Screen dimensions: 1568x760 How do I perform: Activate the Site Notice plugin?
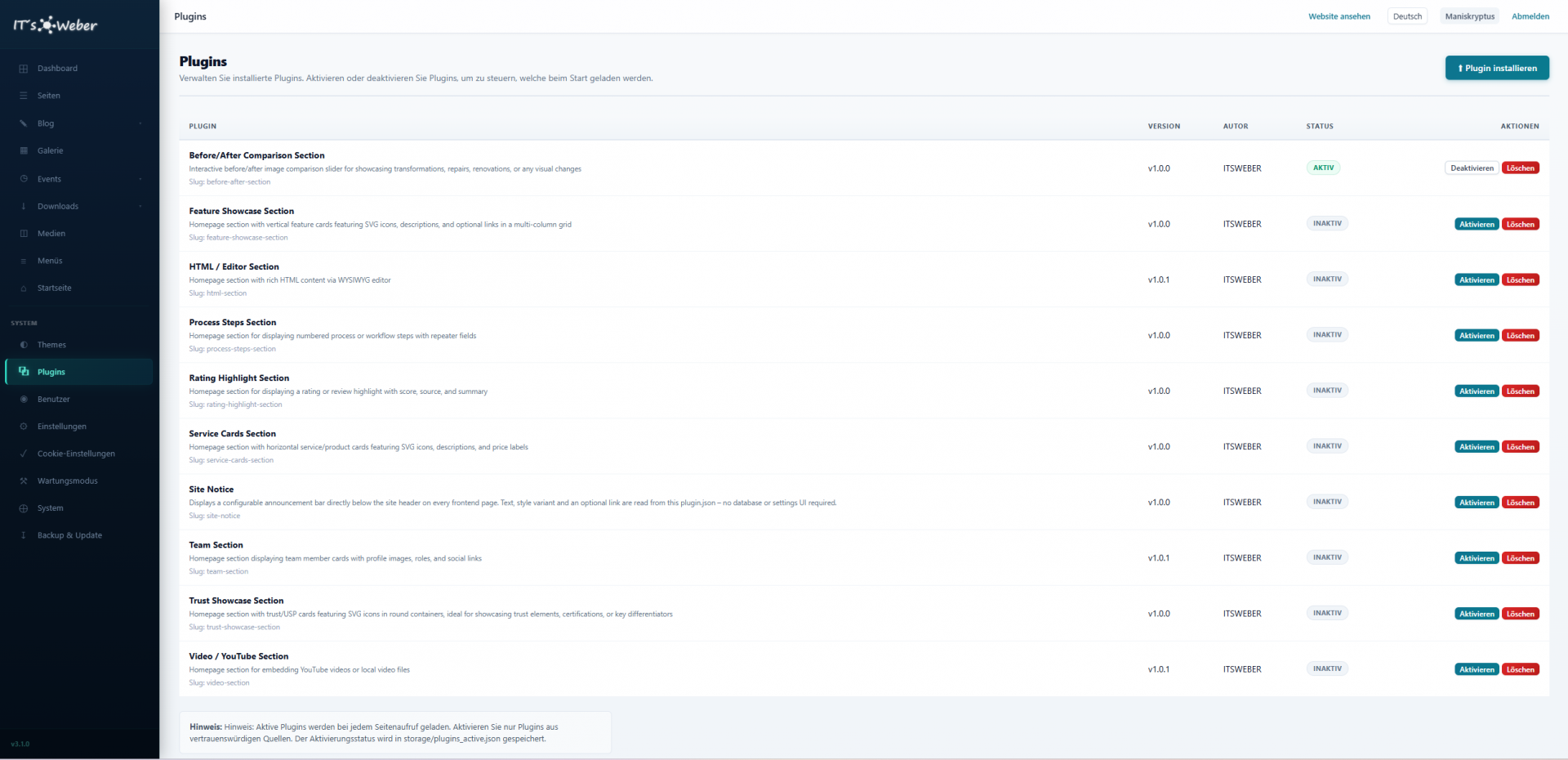1477,503
